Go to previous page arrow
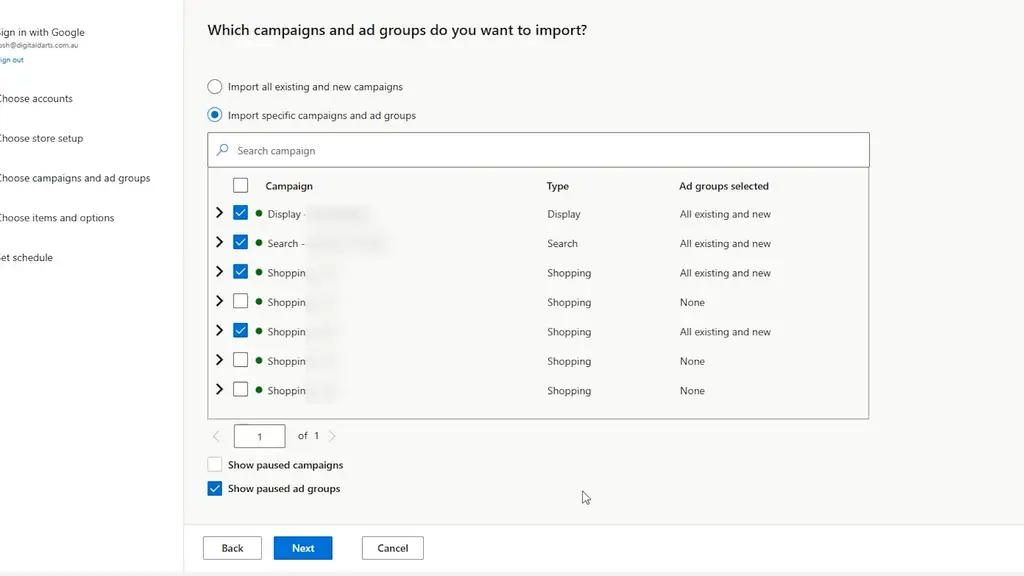 pyautogui.click(x=216, y=436)
